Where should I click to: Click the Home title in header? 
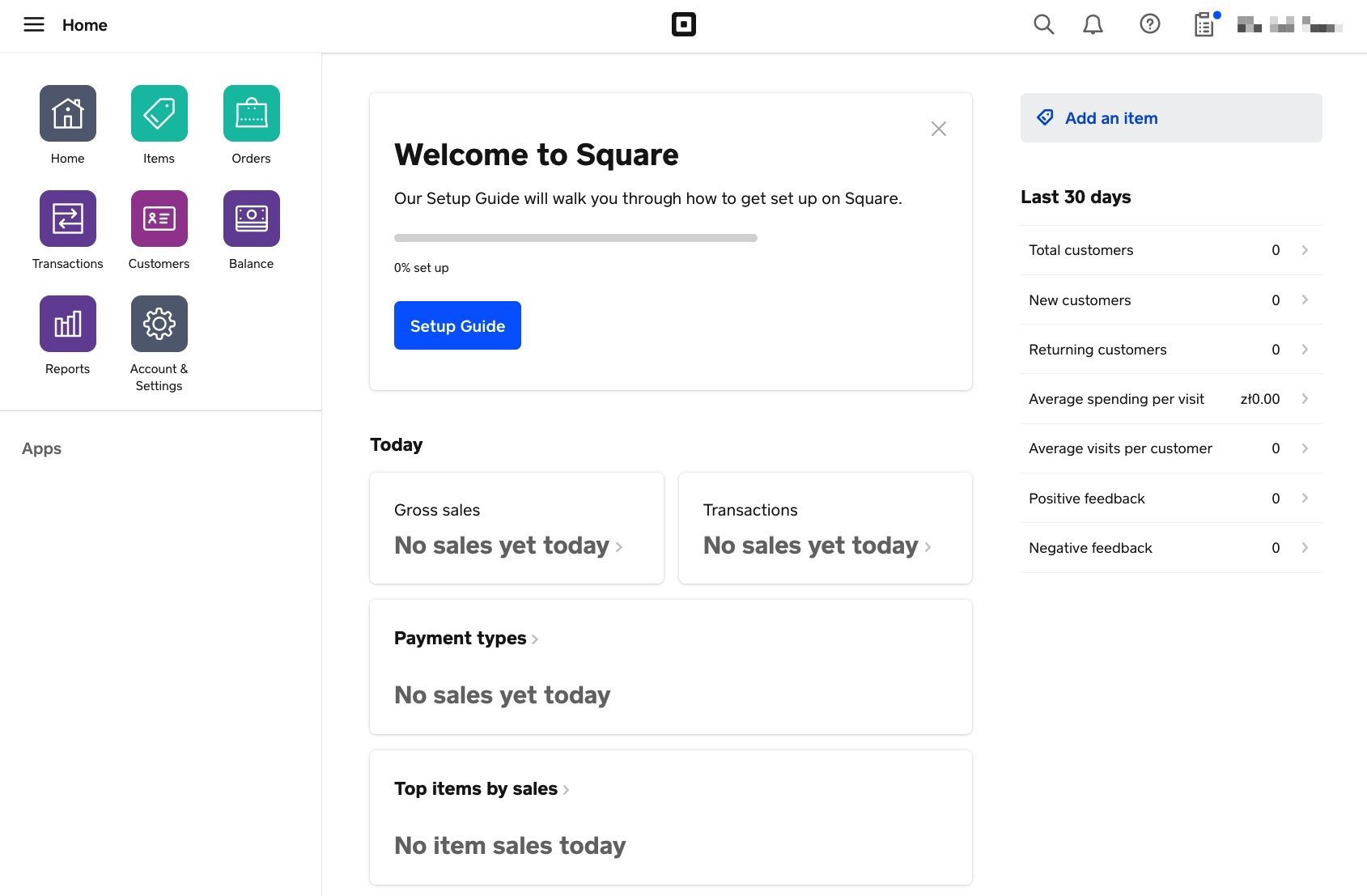85,25
